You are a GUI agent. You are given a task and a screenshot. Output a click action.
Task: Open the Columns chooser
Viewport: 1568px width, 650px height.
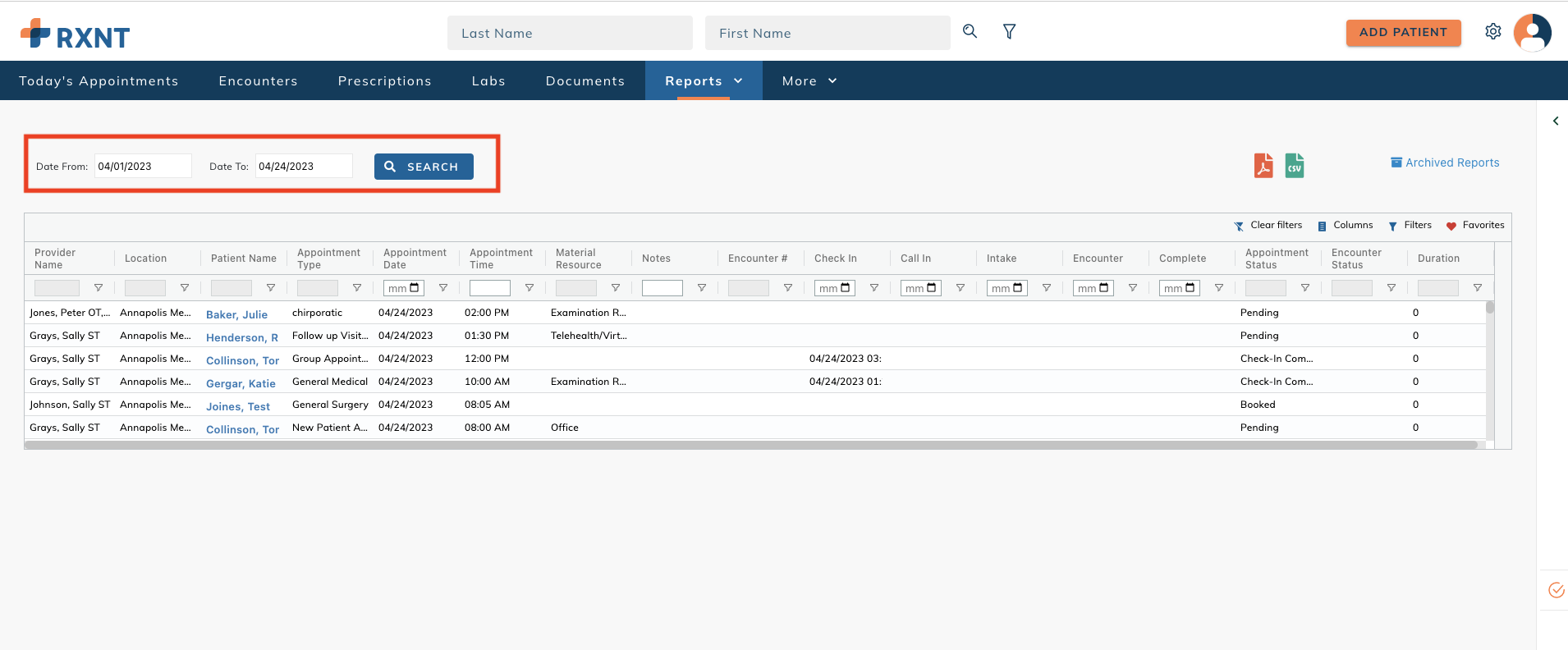(1345, 225)
